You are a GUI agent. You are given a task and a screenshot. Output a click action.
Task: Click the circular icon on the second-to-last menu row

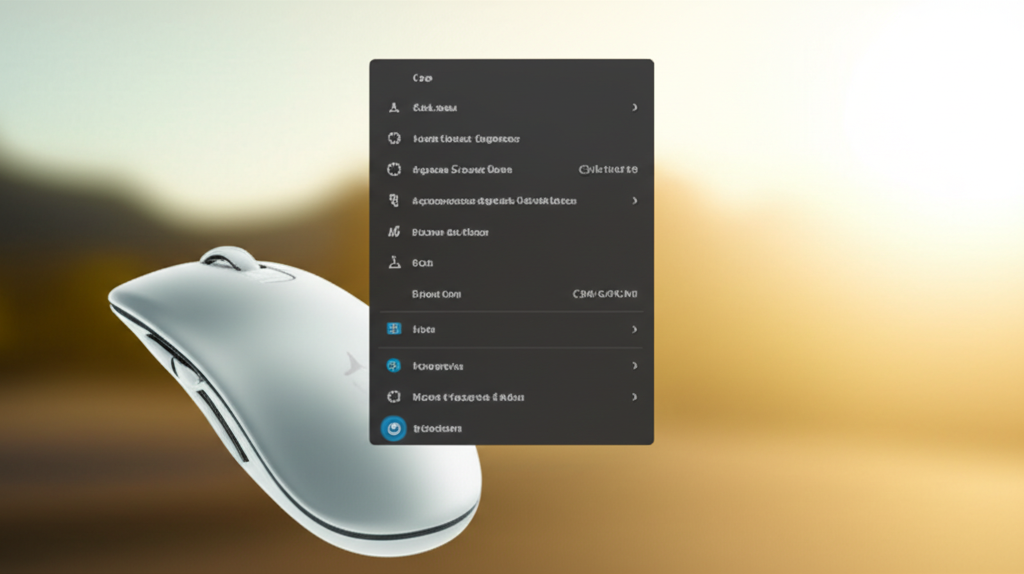pos(393,397)
